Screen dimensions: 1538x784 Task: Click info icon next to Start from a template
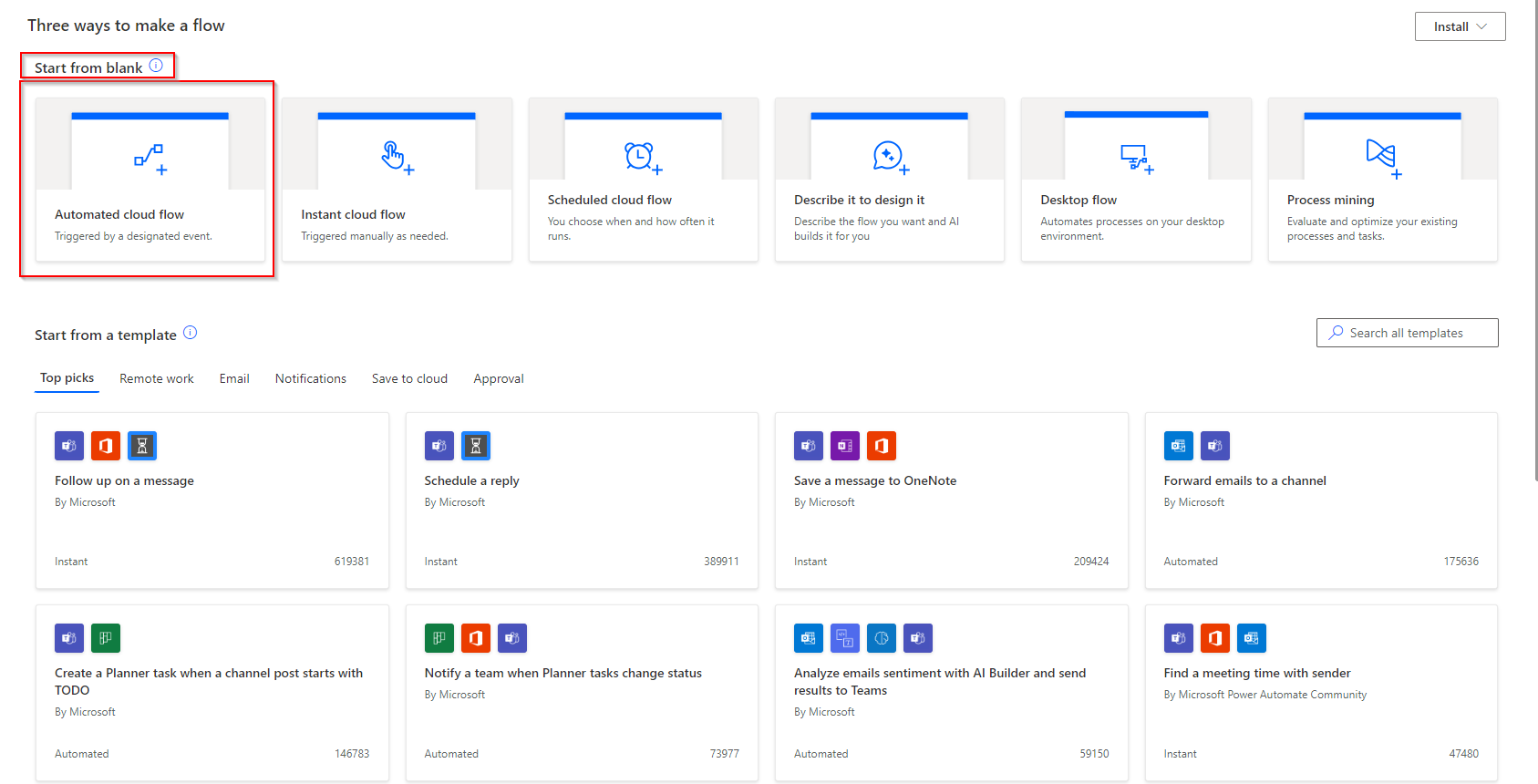tap(190, 333)
